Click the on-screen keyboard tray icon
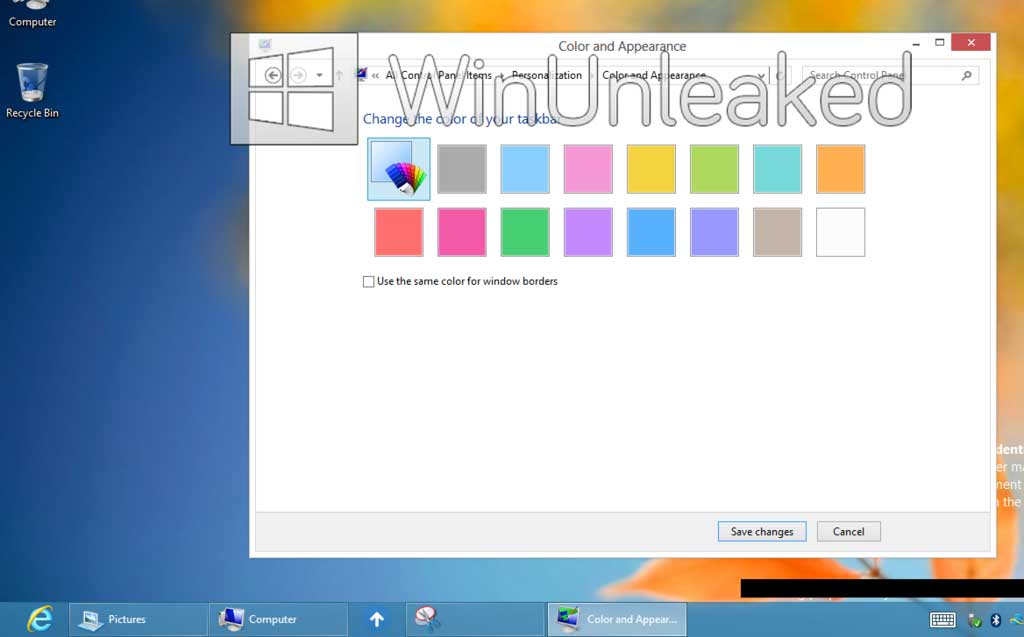Image resolution: width=1024 pixels, height=637 pixels. click(942, 620)
